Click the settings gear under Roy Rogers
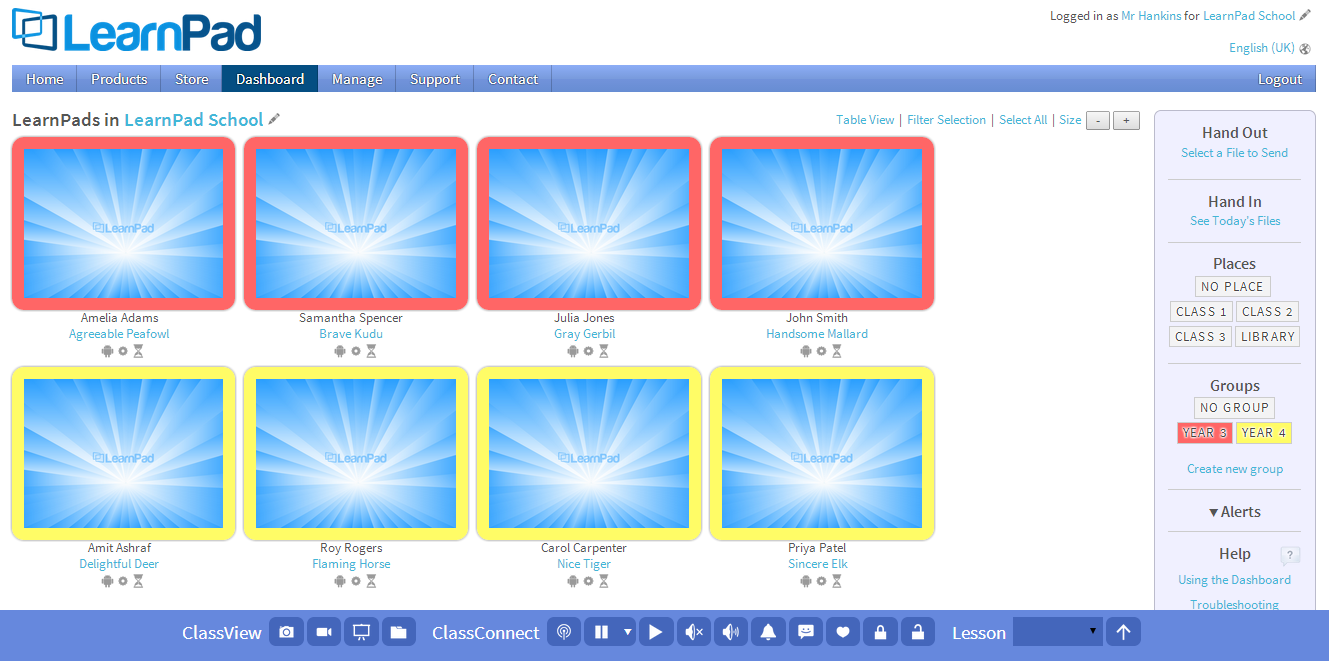The width and height of the screenshot is (1329, 661). [x=356, y=581]
